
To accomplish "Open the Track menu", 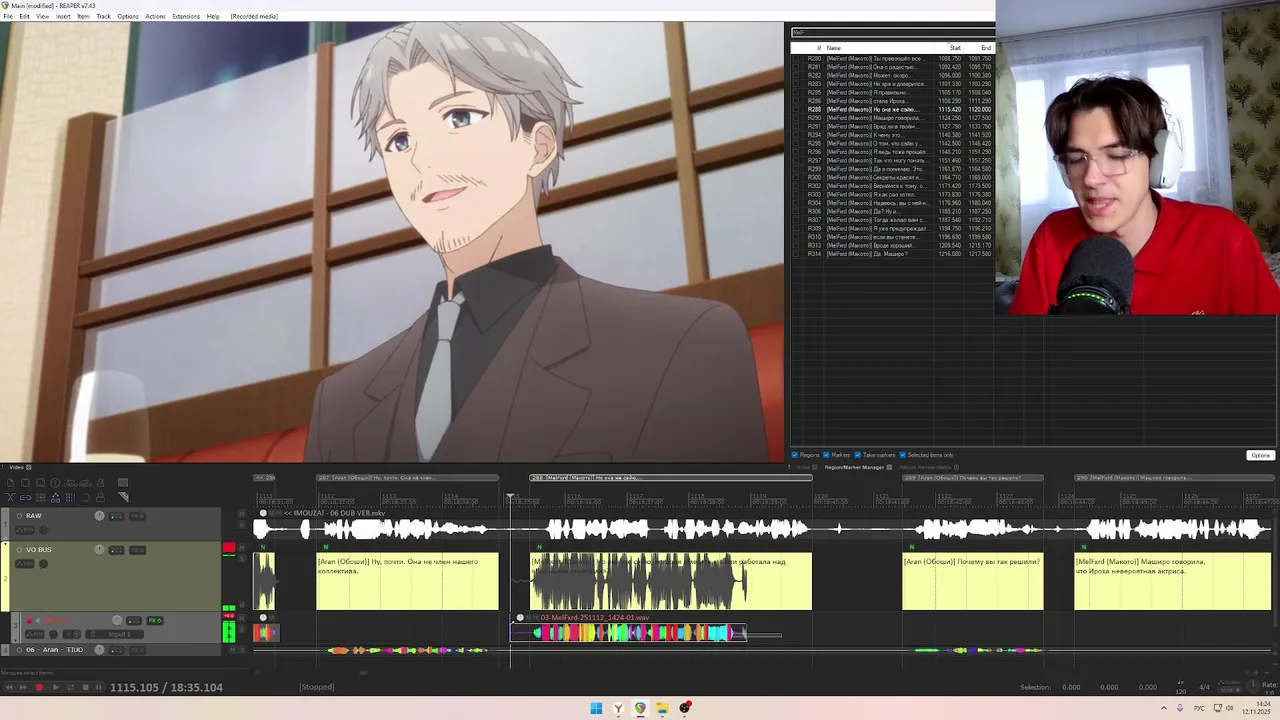I will 103,16.
